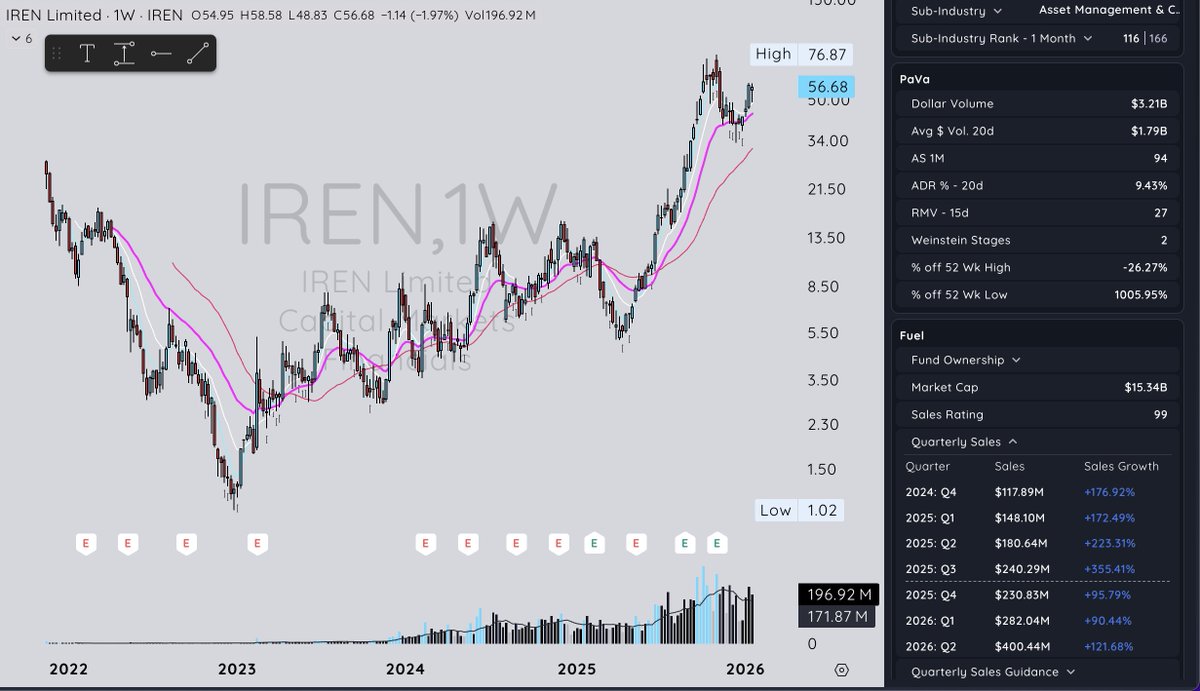Click the 196.92 M volume label
This screenshot has height=691, width=1200.
tap(838, 594)
